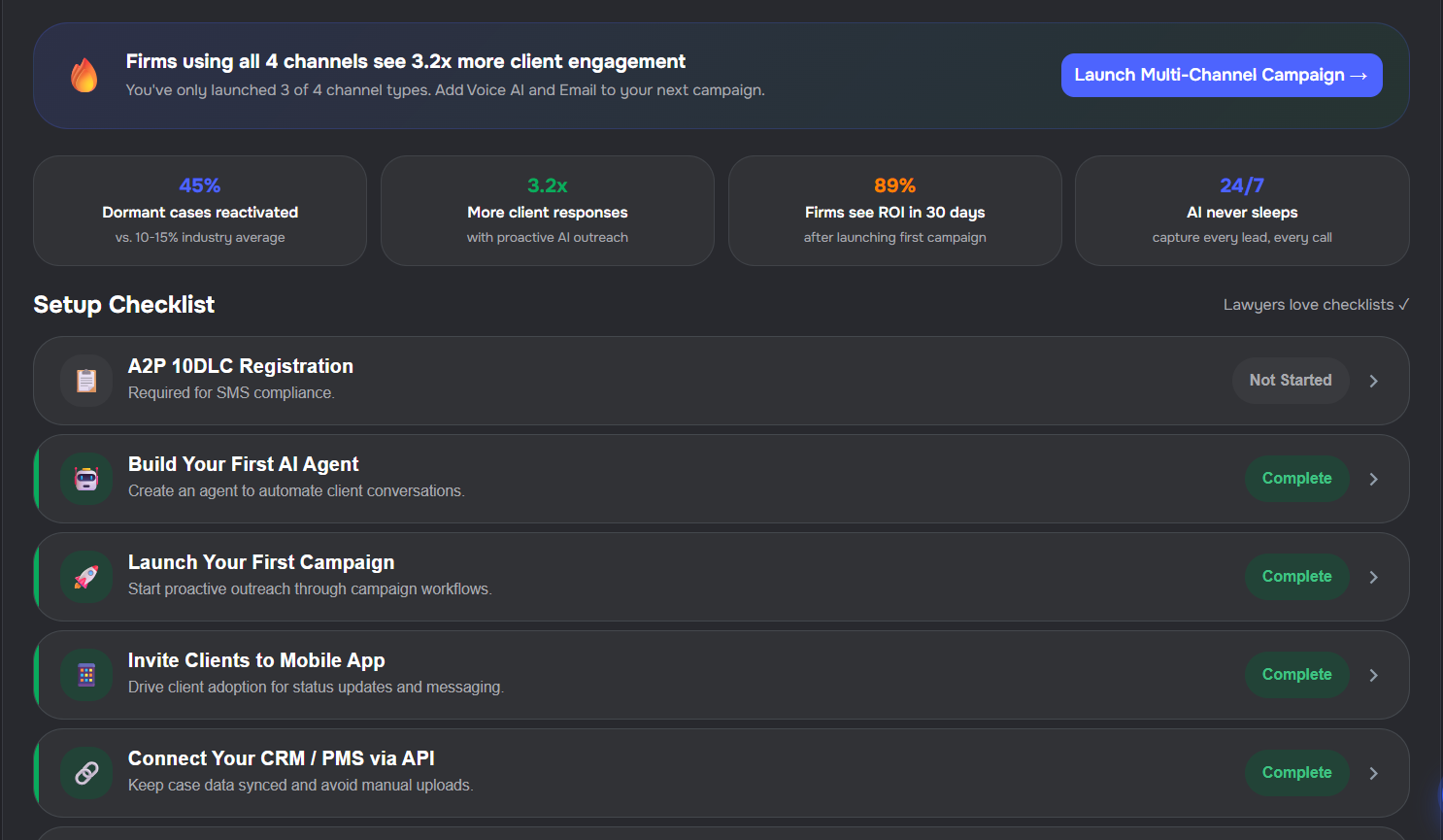Click the robot icon for AI Agent
Image resolution: width=1443 pixels, height=840 pixels.
tap(86, 479)
